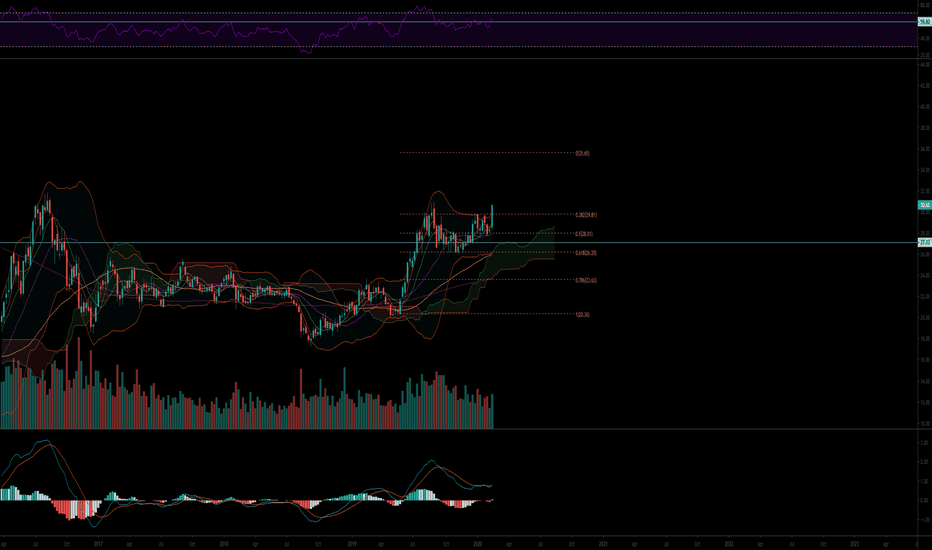This screenshot has width=932, height=550.
Task: Click the RSI value tag on the axis
Action: [x=924, y=22]
